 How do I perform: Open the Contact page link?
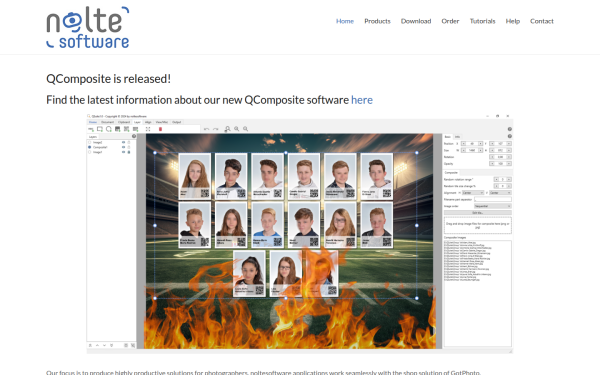coord(541,21)
